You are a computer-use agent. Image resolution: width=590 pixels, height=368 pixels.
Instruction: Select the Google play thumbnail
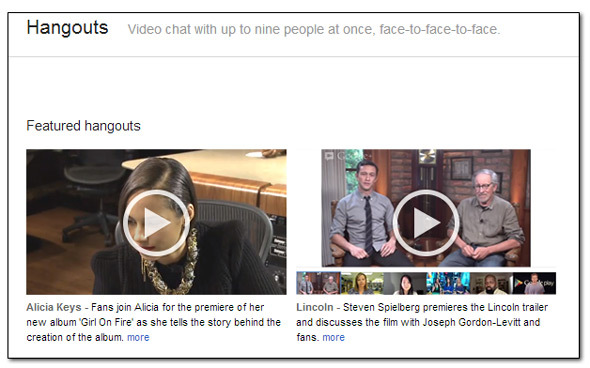tap(534, 283)
